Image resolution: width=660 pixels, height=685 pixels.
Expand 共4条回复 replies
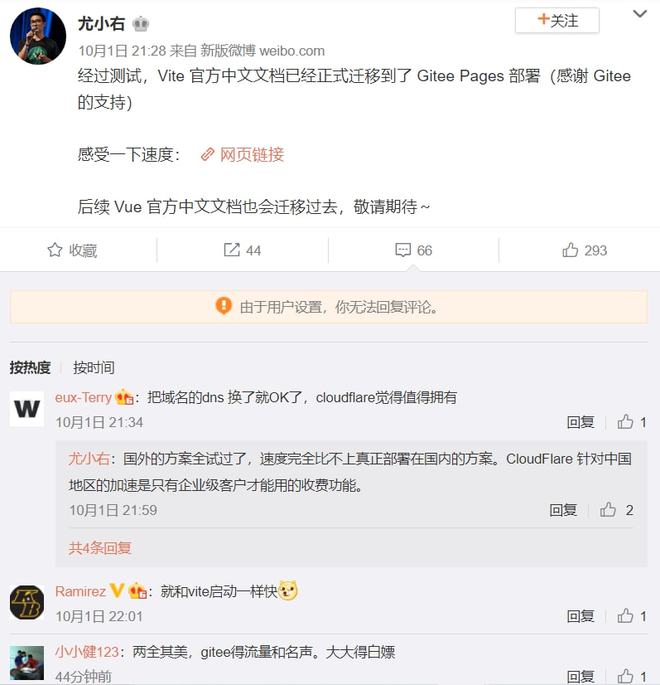tap(100, 548)
